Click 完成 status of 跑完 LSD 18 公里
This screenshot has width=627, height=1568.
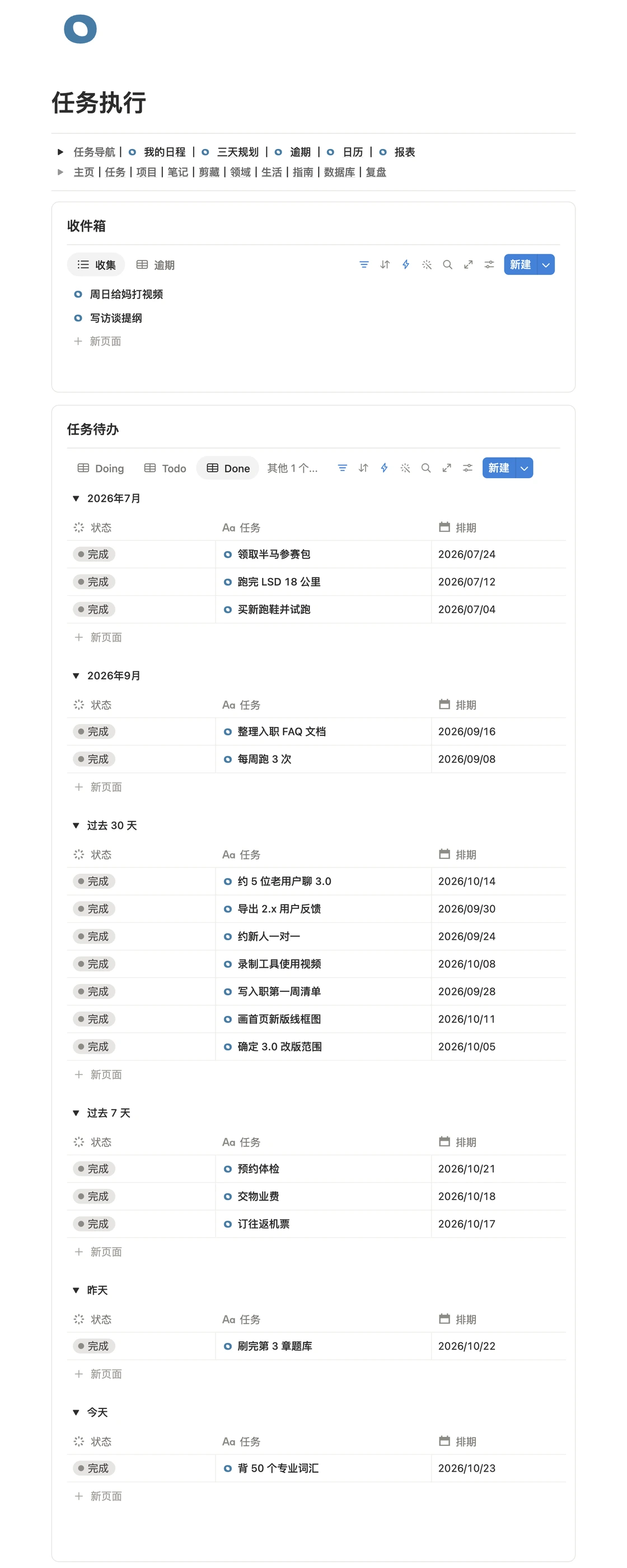(x=93, y=581)
